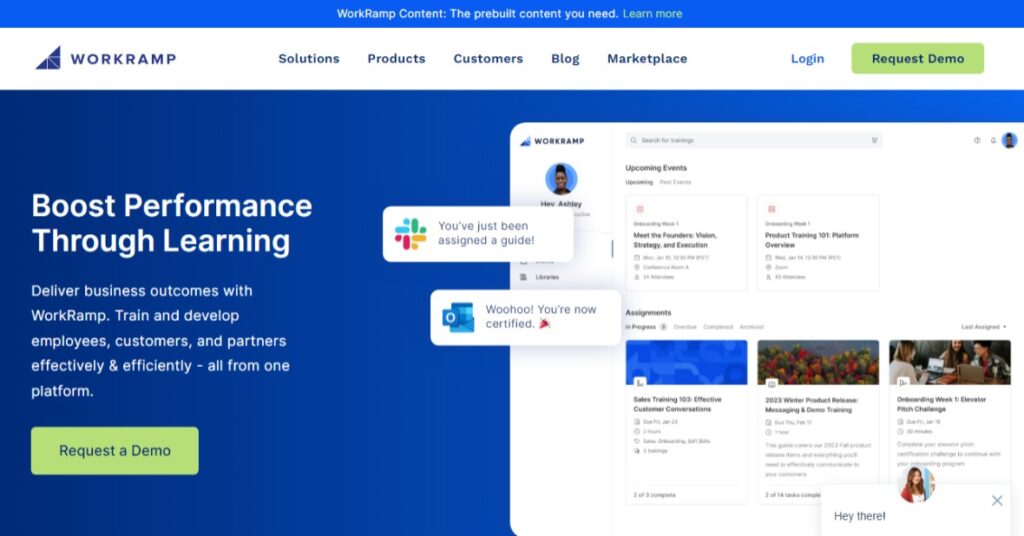Screen dimensions: 1024x536
Task: Click the filter icon inside the search bar
Action: point(874,140)
